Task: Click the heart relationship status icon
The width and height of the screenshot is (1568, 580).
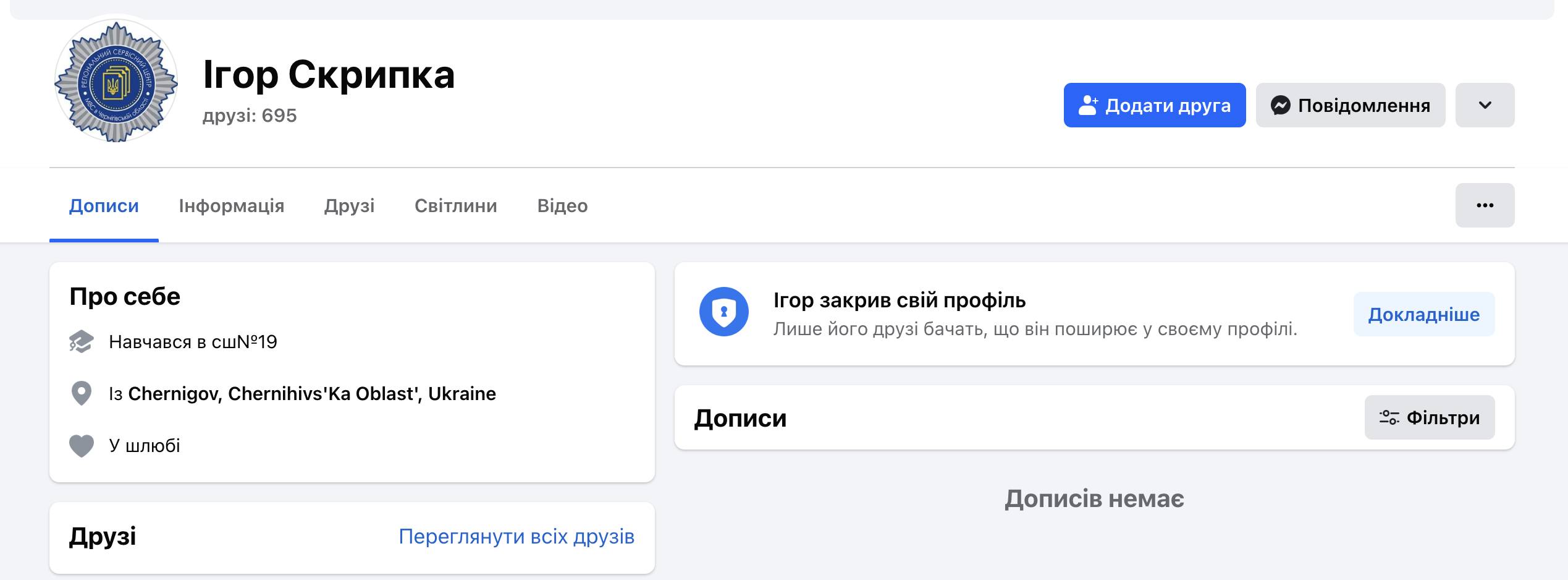Action: click(x=81, y=445)
